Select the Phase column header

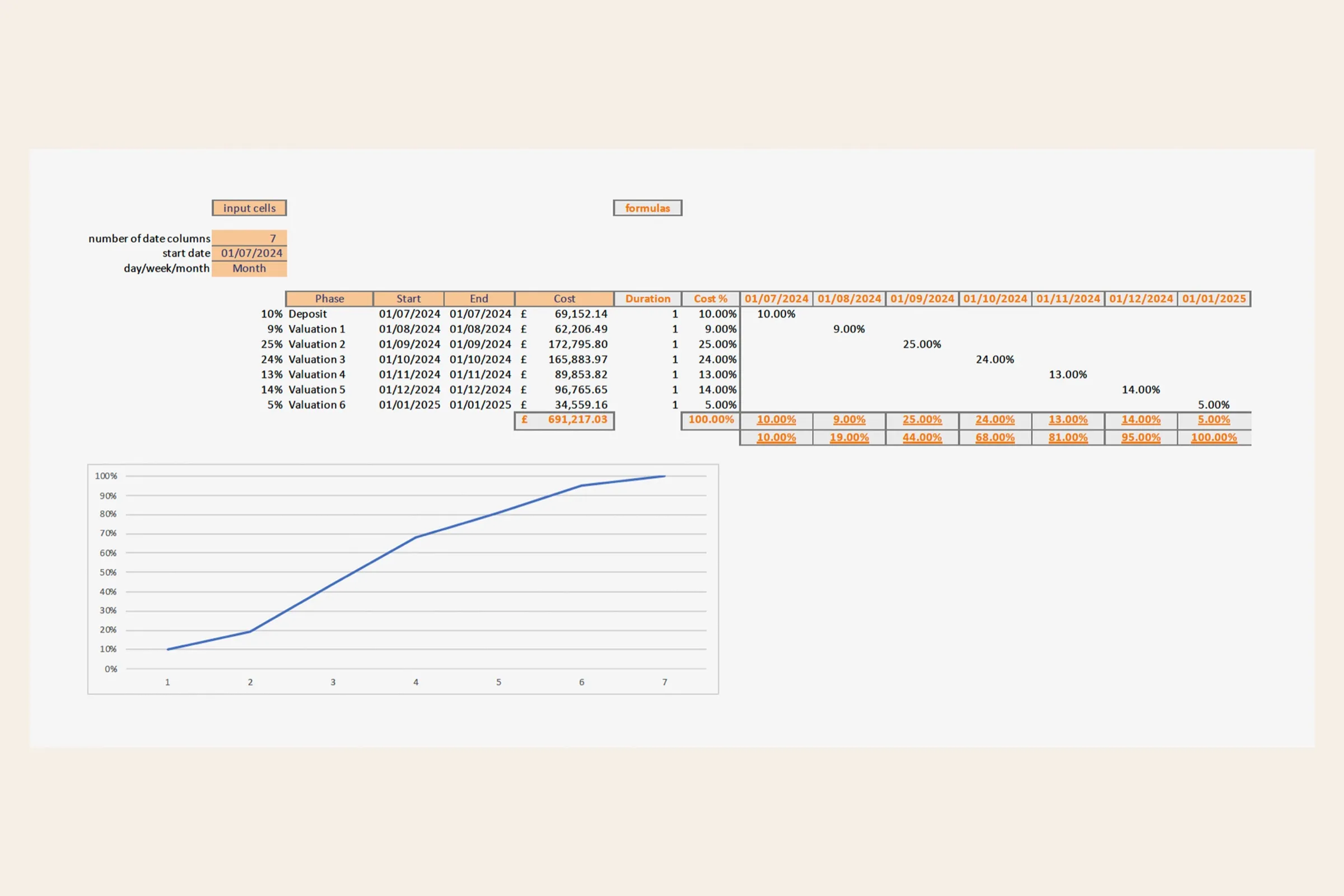[329, 299]
